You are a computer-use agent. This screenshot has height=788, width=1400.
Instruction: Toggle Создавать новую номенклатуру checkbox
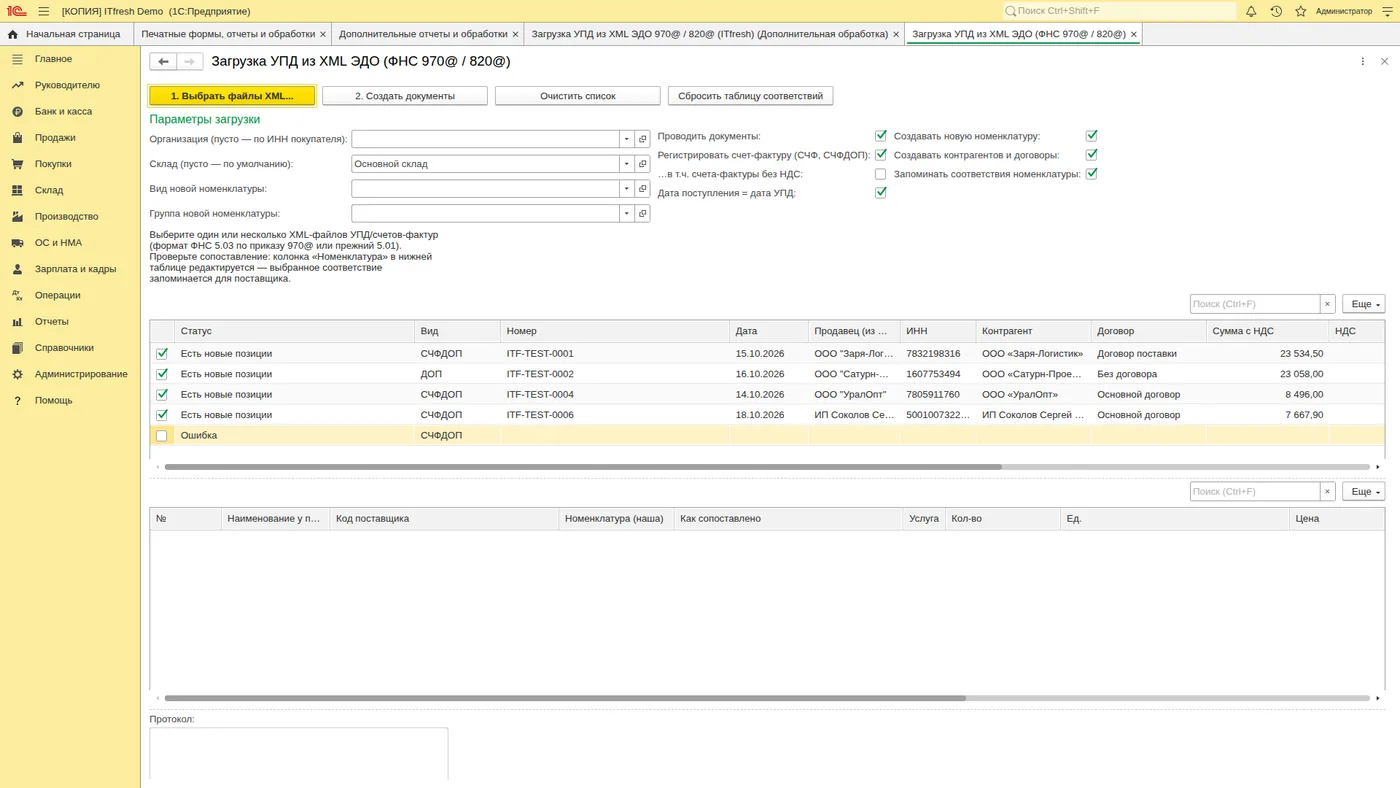[1092, 135]
